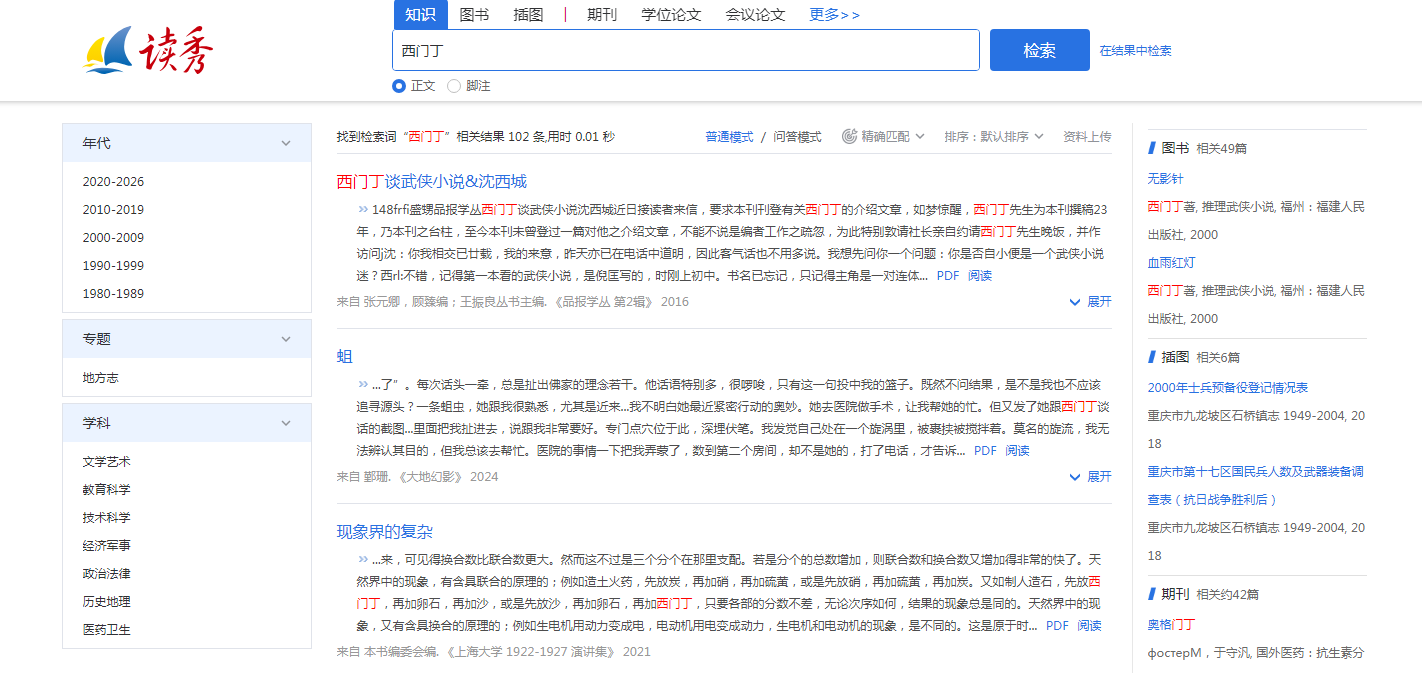Filter by 经济军事 subject
1422x673 pixels.
pos(106,546)
